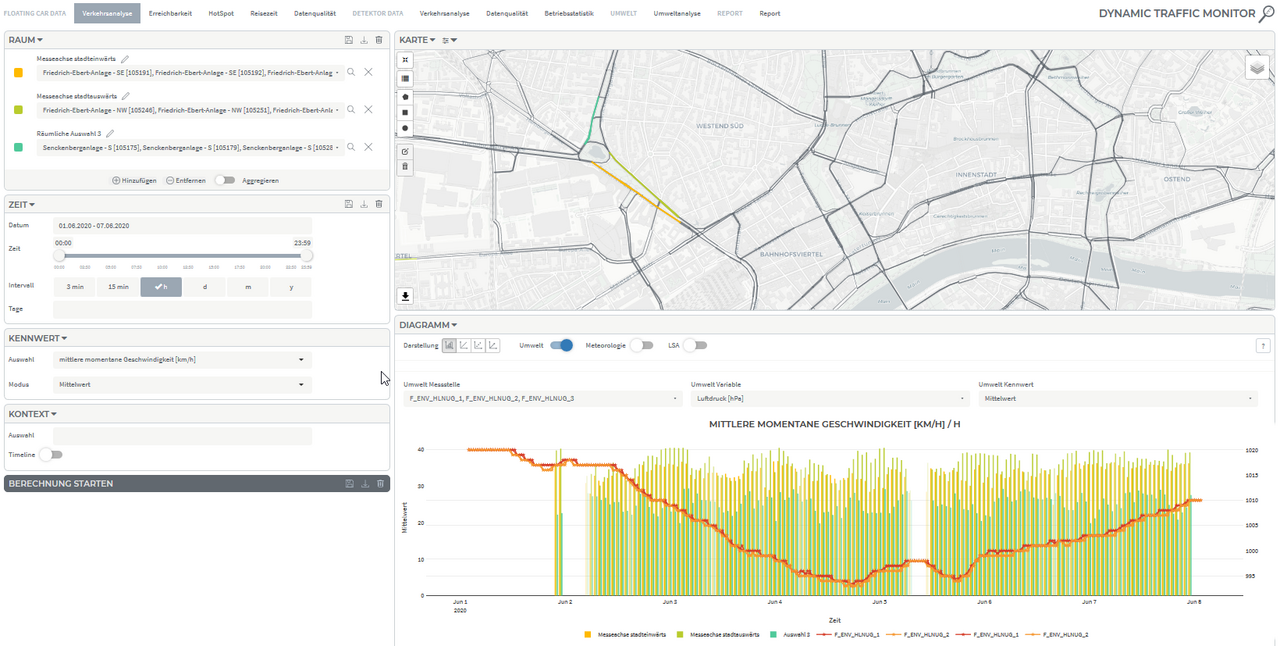
Task: Click the map trash delete-shapes icon
Action: pos(405,167)
